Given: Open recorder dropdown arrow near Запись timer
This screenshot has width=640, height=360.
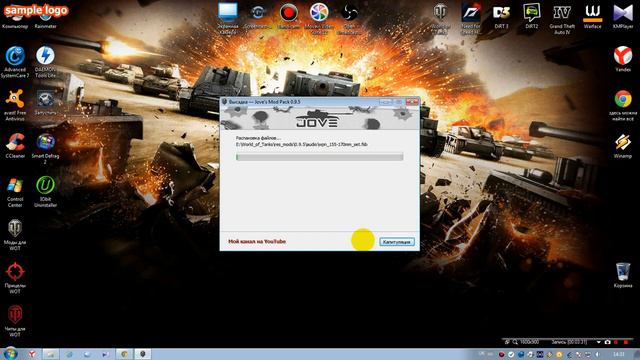Looking at the screenshot, I should 598,342.
